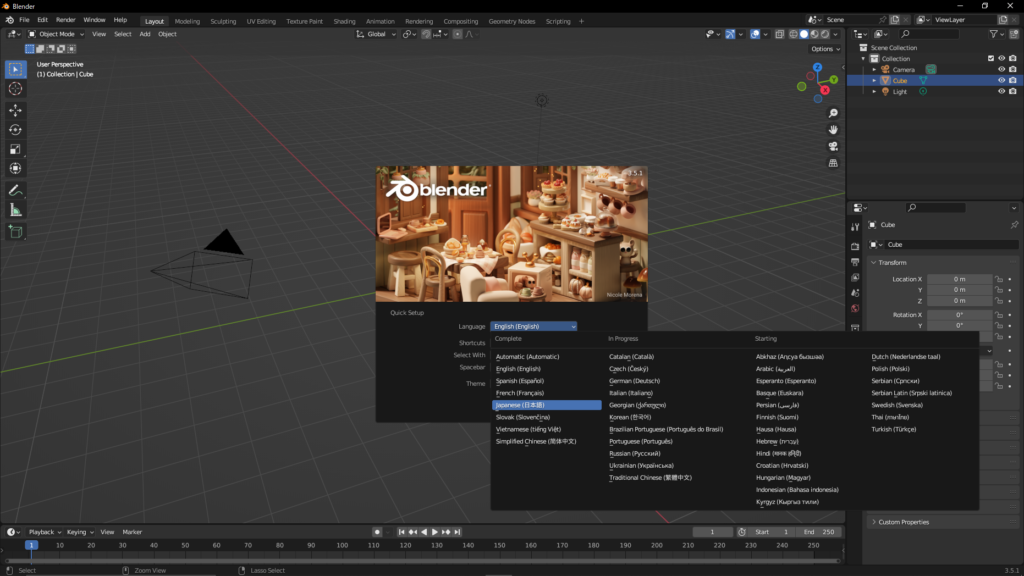This screenshot has height=576, width=1024.
Task: Toggle auto keying record button
Action: click(x=377, y=532)
